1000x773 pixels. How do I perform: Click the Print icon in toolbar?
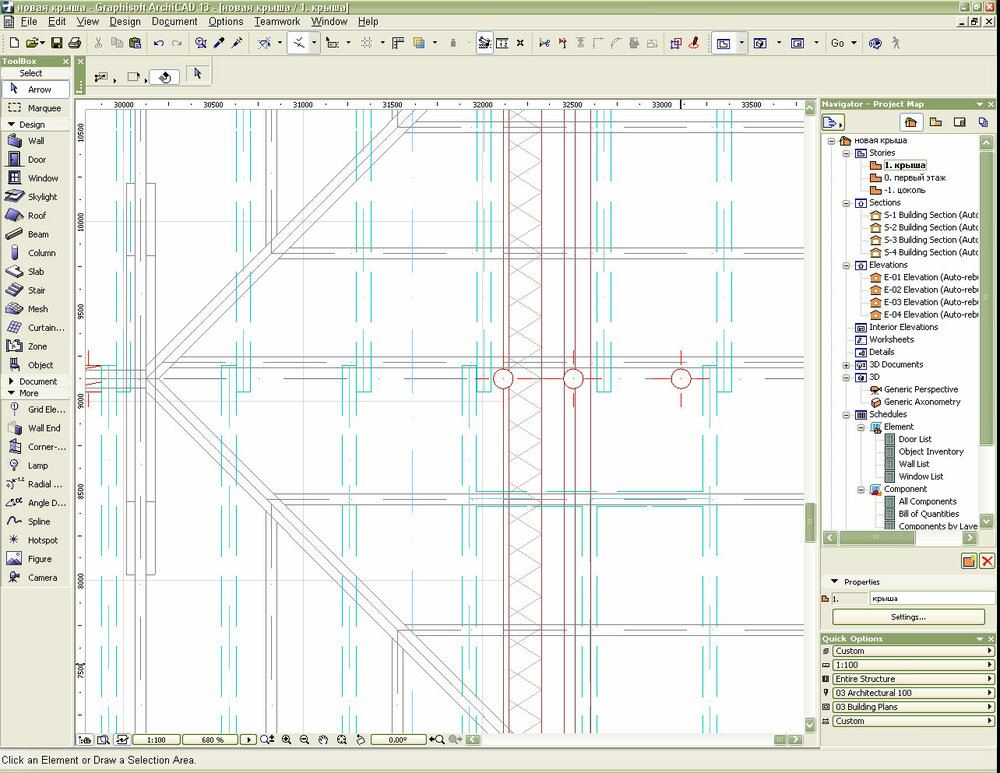click(x=74, y=43)
